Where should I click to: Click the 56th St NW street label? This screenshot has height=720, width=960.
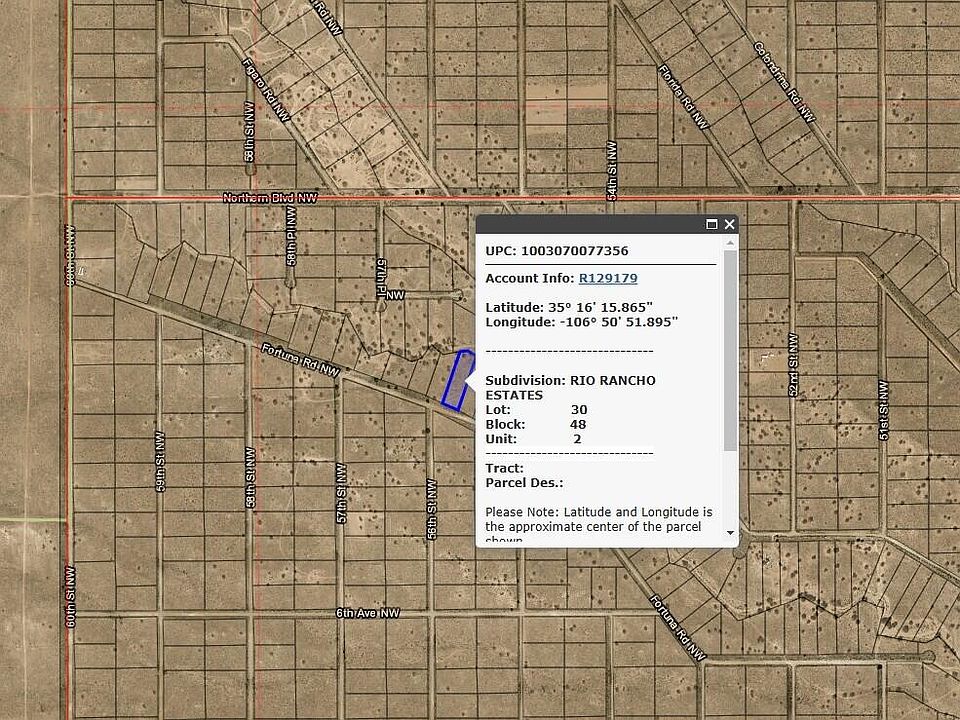[432, 509]
